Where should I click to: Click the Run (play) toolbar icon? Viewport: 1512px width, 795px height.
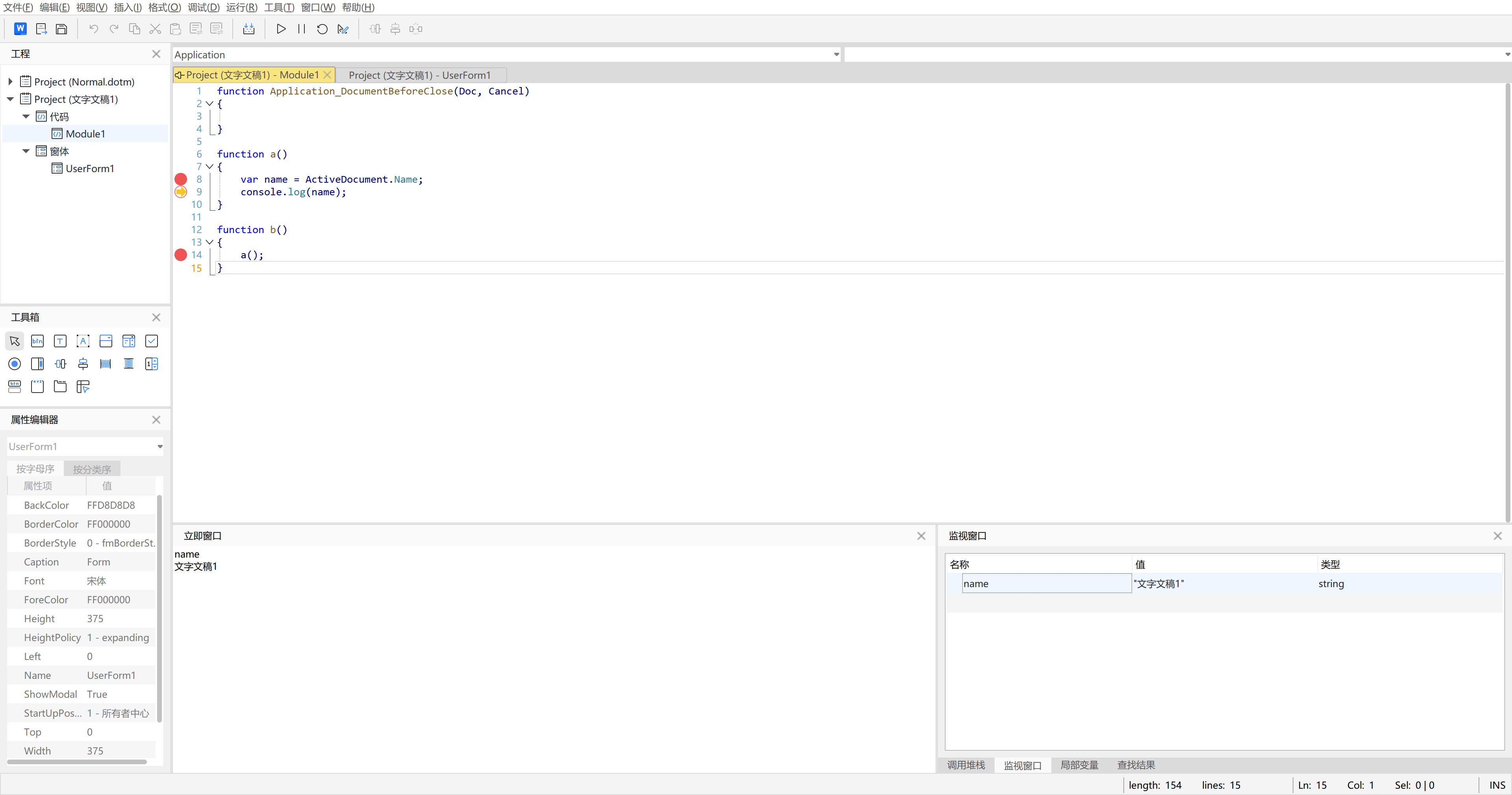coord(281,29)
